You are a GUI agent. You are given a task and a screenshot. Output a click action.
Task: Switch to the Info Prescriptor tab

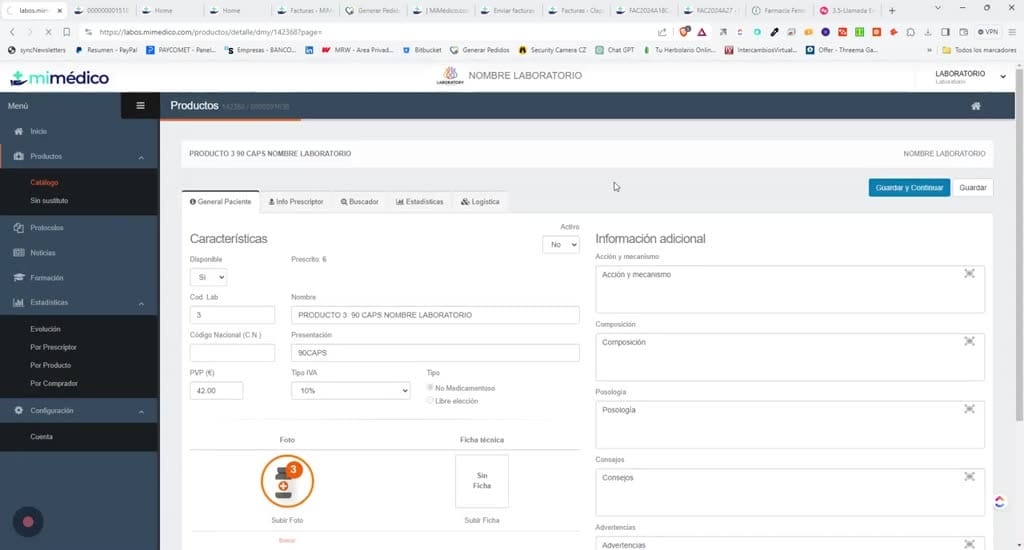[296, 202]
